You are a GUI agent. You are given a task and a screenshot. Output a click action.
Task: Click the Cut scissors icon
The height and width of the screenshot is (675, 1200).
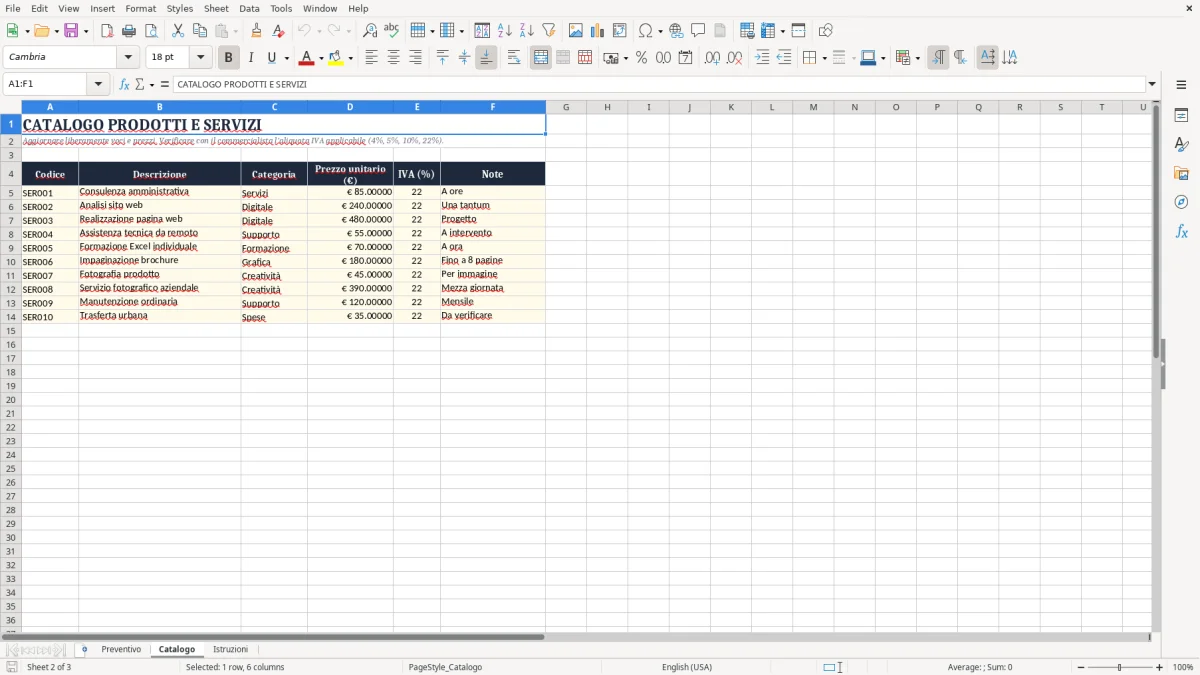click(178, 31)
